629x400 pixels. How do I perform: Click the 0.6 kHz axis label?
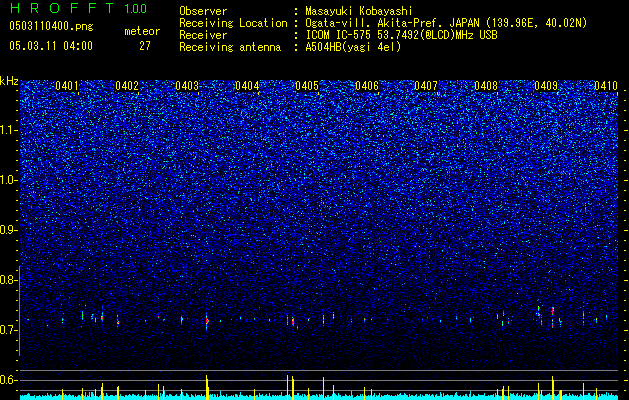[x=8, y=380]
